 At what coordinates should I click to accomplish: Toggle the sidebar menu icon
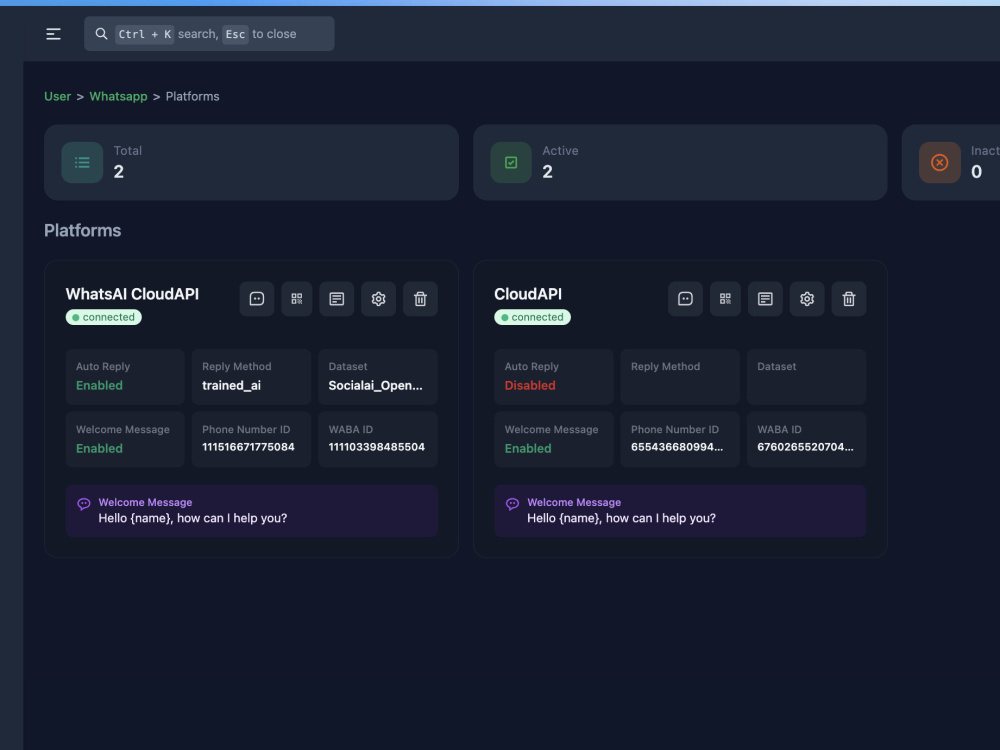(54, 34)
